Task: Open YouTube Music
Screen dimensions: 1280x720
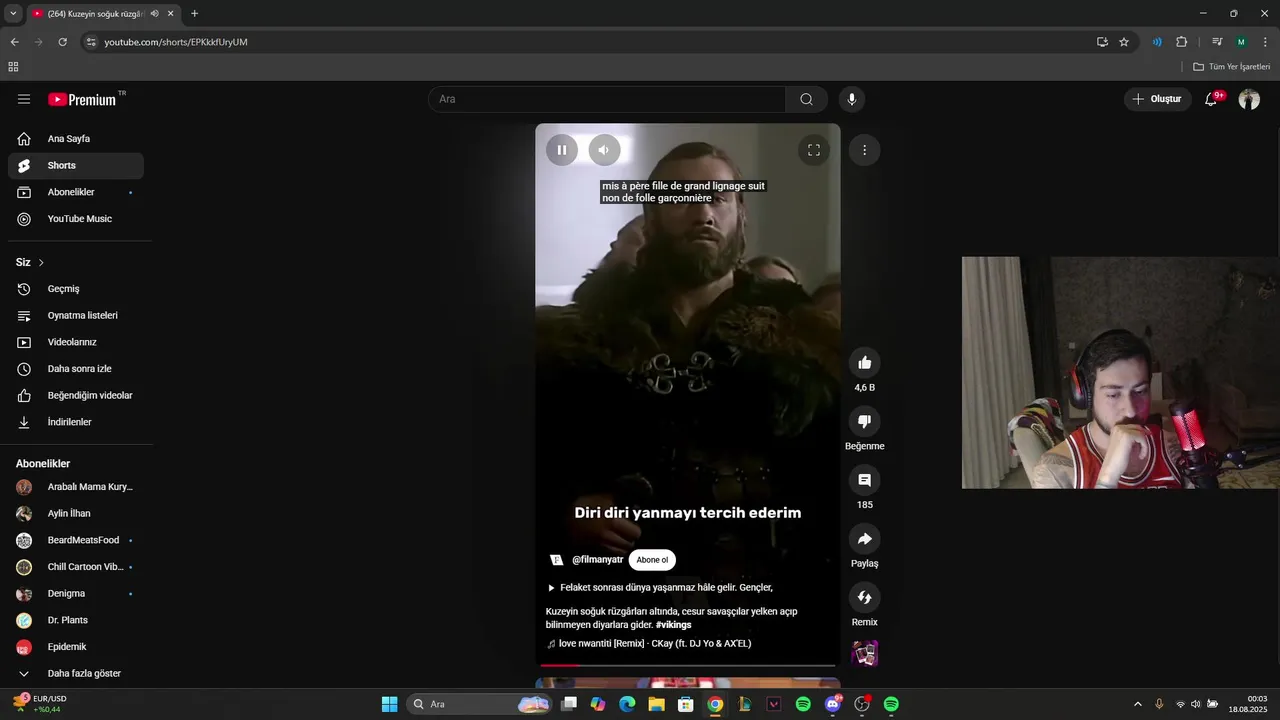Action: [x=76, y=219]
